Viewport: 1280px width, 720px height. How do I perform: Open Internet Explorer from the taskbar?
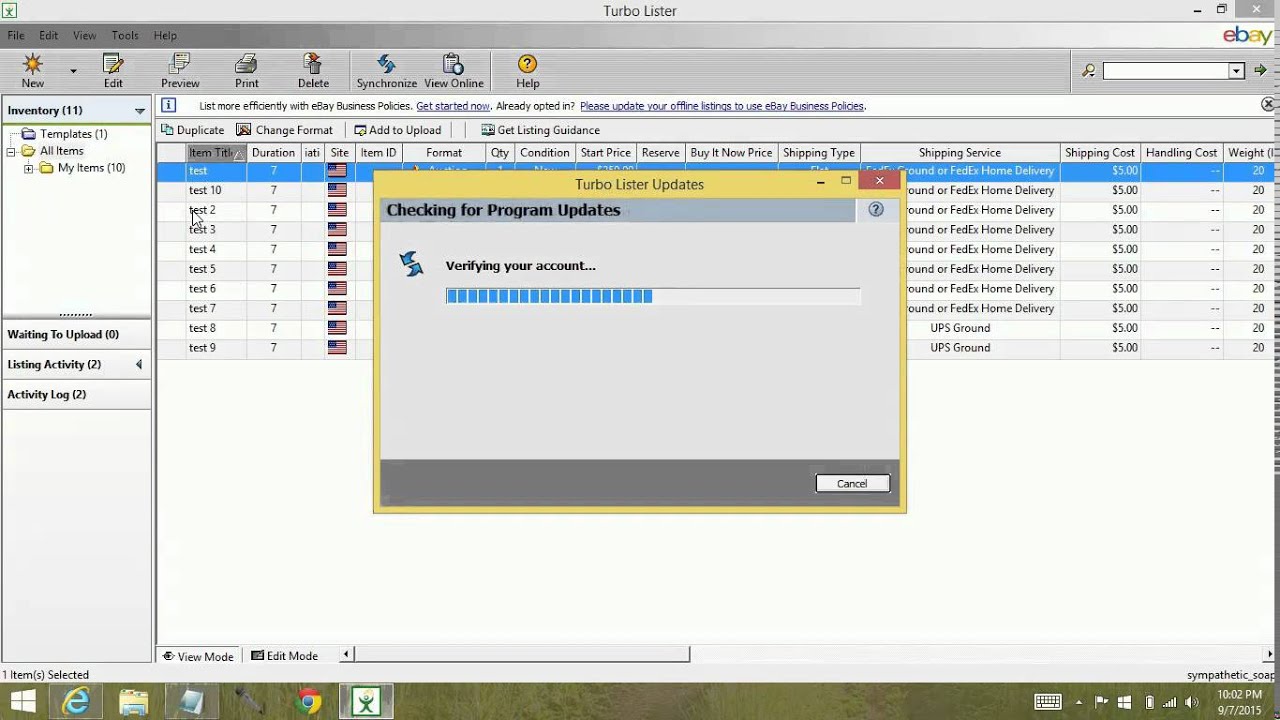(x=76, y=702)
